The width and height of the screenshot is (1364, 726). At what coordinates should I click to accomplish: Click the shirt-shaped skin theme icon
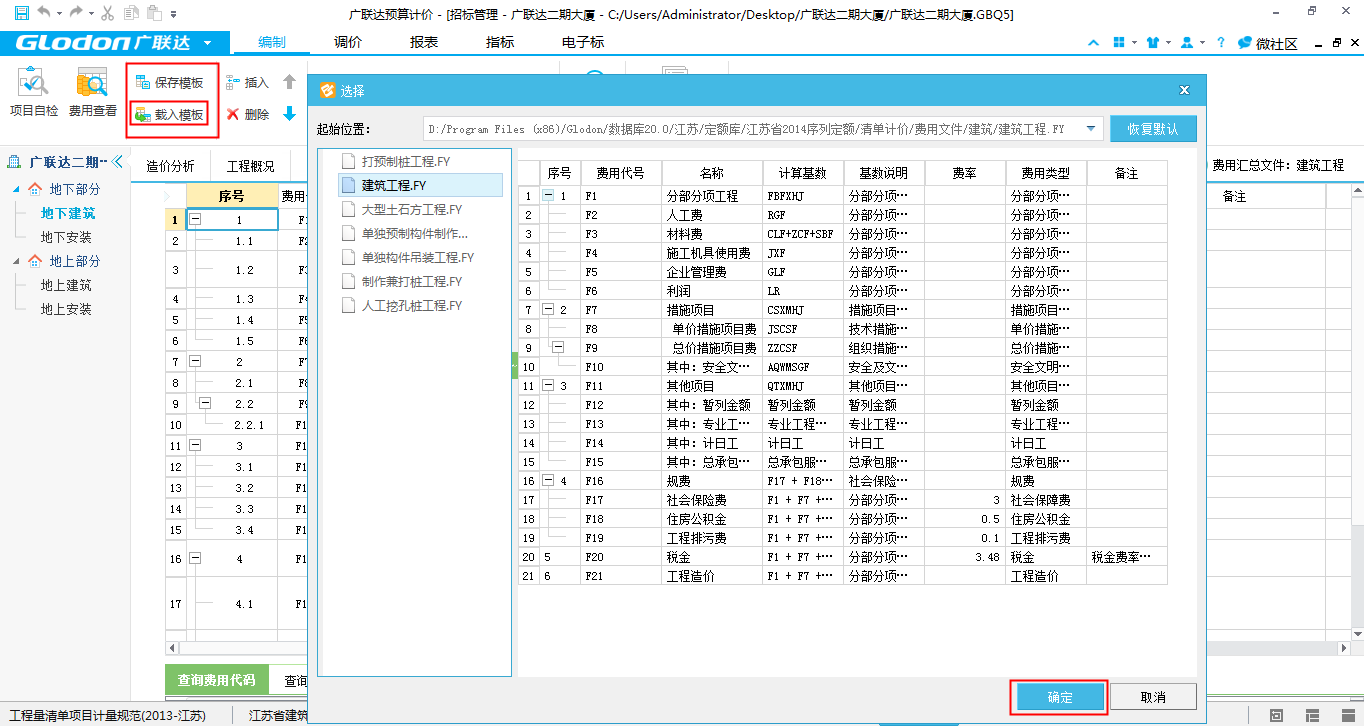coord(1153,43)
